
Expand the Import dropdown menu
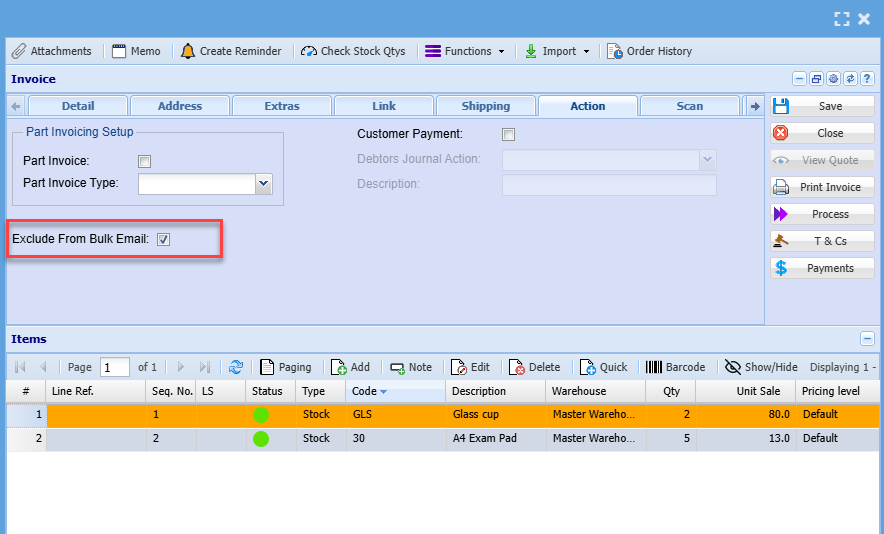[x=557, y=51]
